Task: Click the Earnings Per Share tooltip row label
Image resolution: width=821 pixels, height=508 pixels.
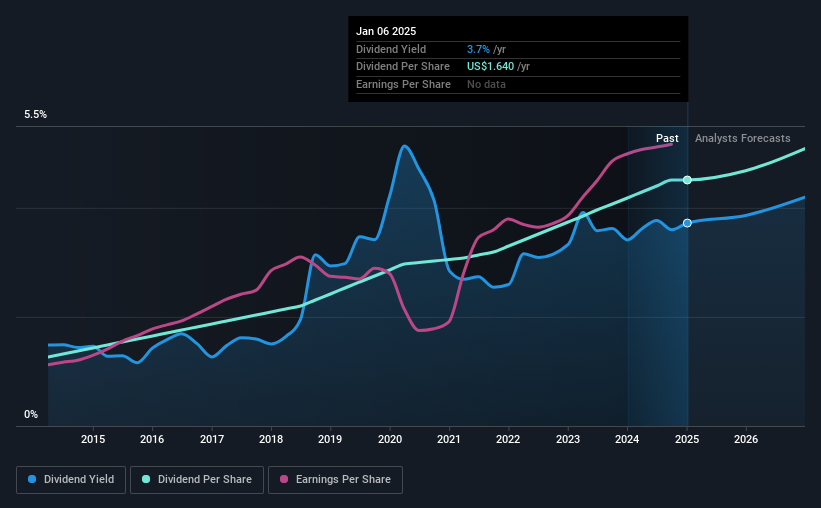Action: pyautogui.click(x=403, y=84)
